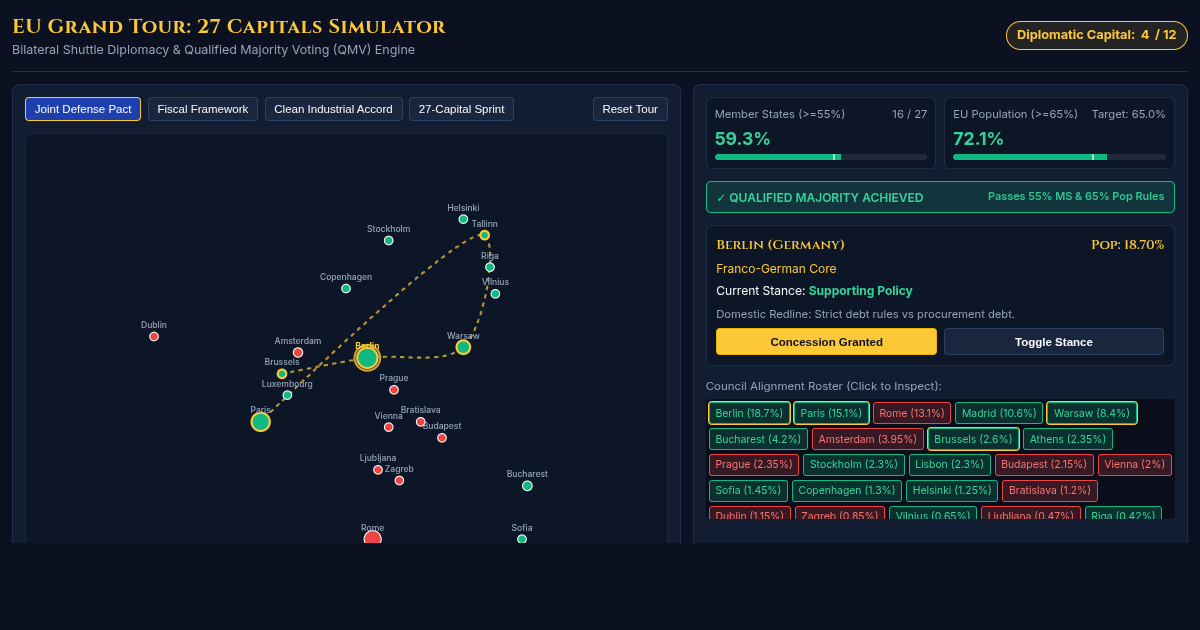Click the Member States progress bar
1200x630 pixels.
(821, 157)
